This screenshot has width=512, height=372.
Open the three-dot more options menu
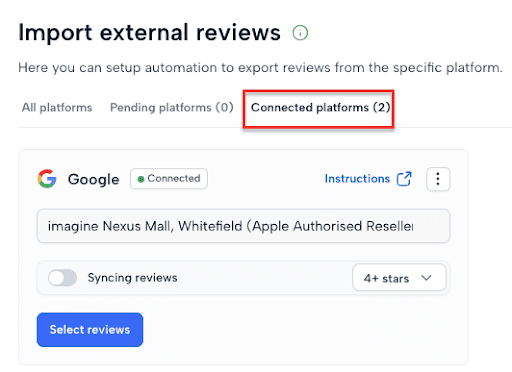click(x=438, y=179)
